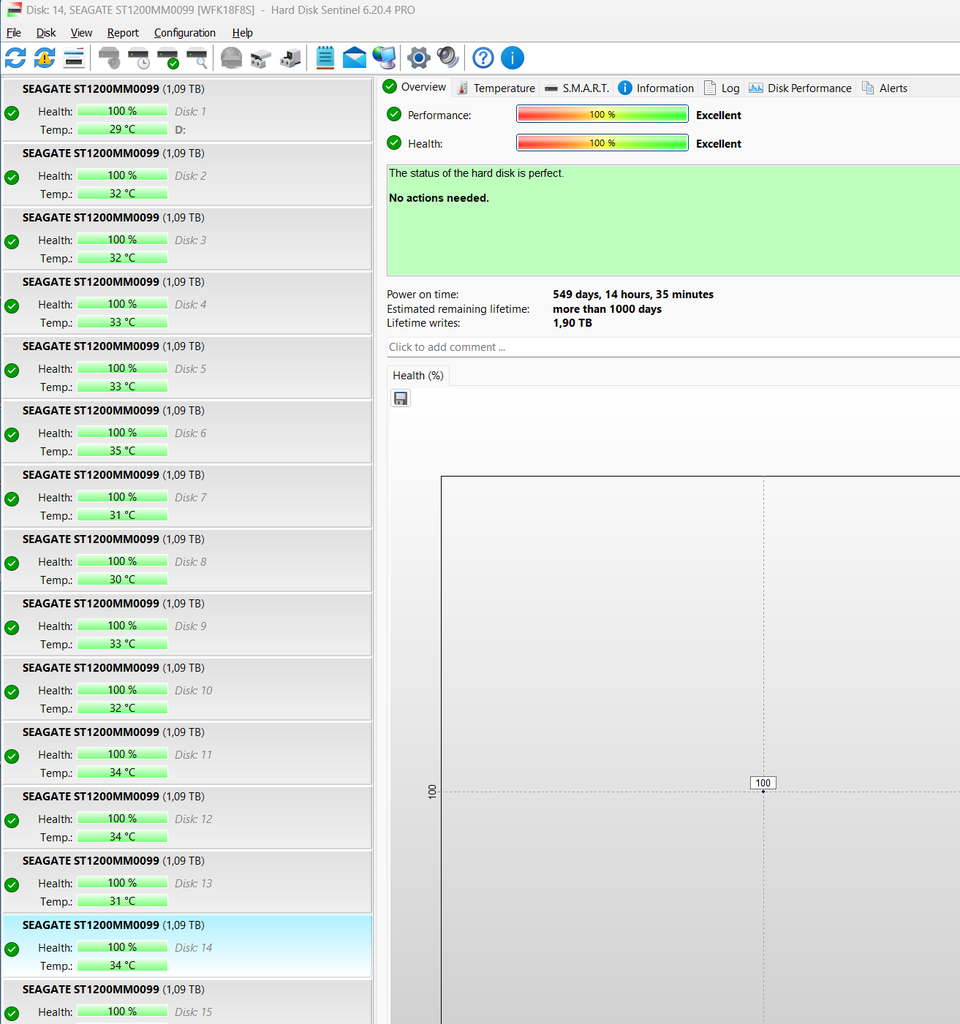Switch to the Log tab

pos(722,88)
